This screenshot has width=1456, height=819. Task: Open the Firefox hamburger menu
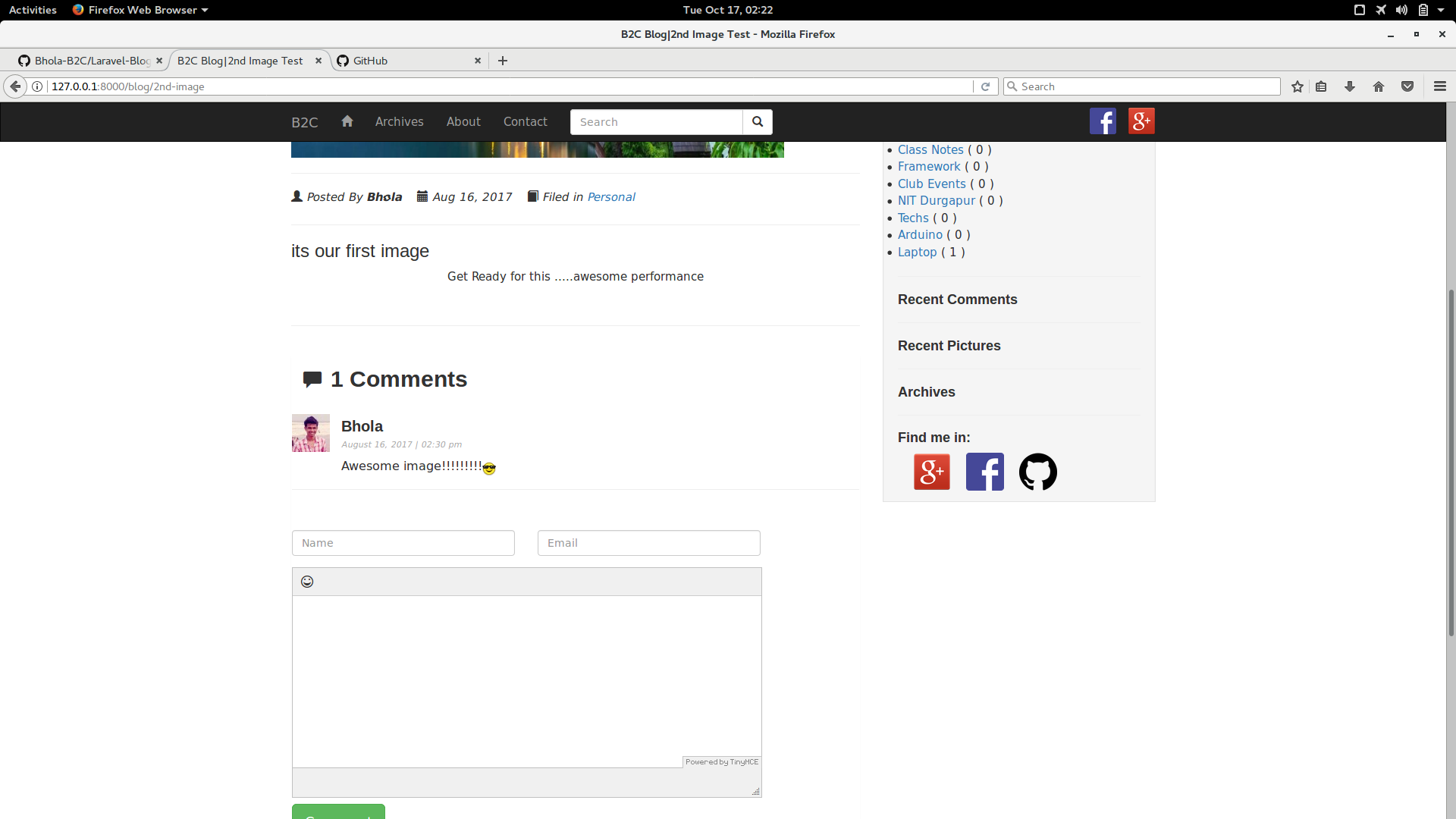point(1440,86)
